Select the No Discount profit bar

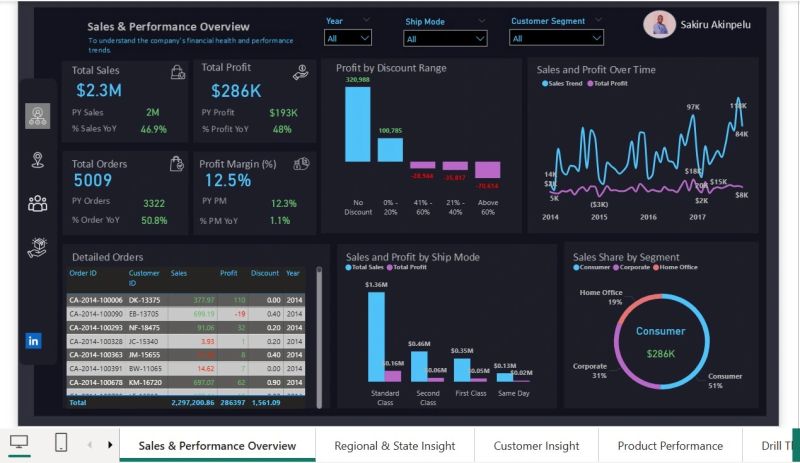[358, 124]
